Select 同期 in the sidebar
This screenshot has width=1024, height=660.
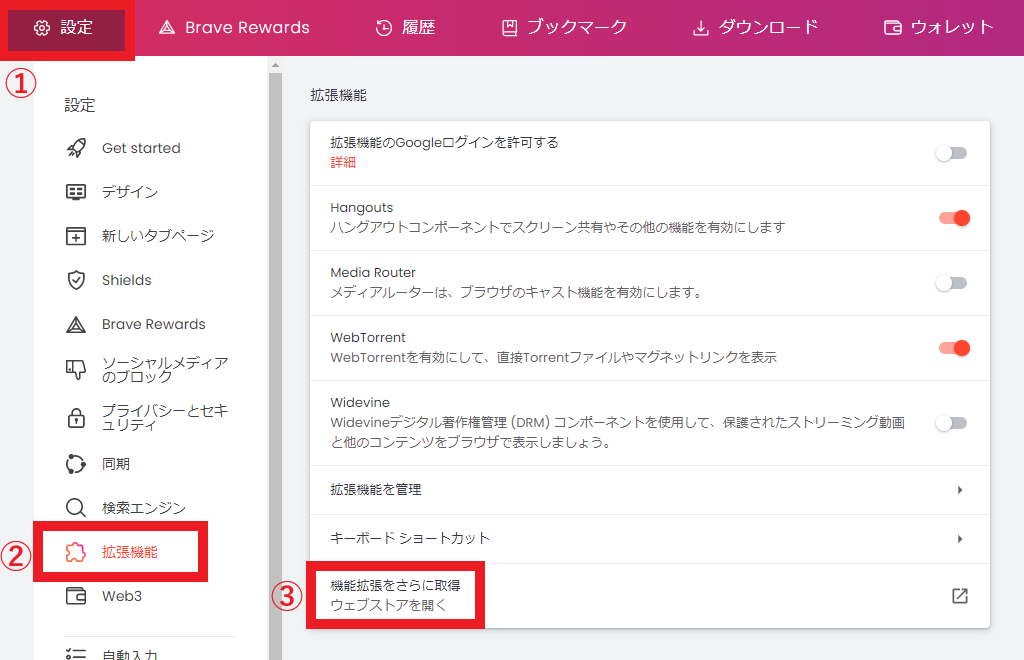(x=116, y=464)
